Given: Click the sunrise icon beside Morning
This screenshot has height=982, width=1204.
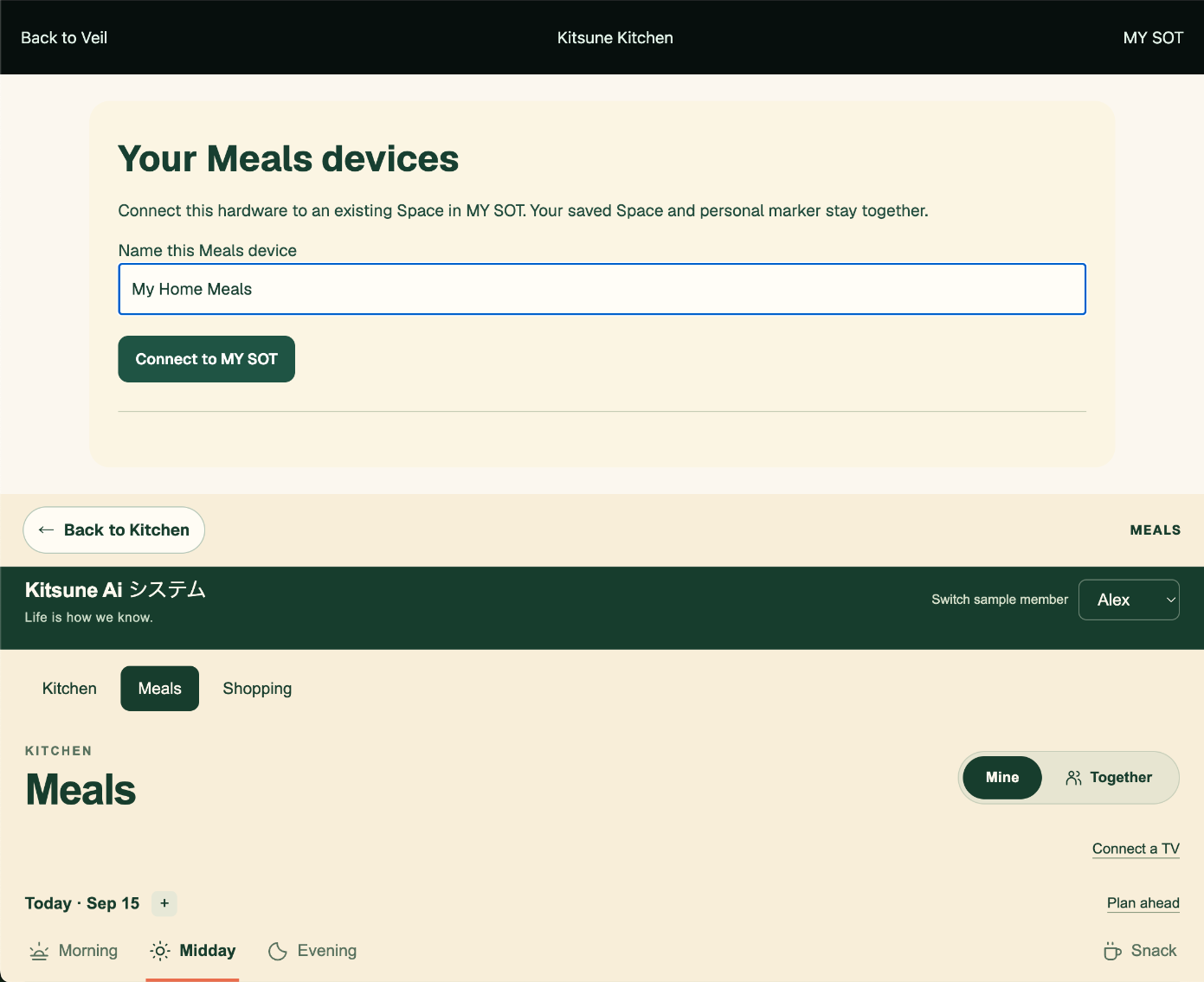Looking at the screenshot, I should [39, 952].
